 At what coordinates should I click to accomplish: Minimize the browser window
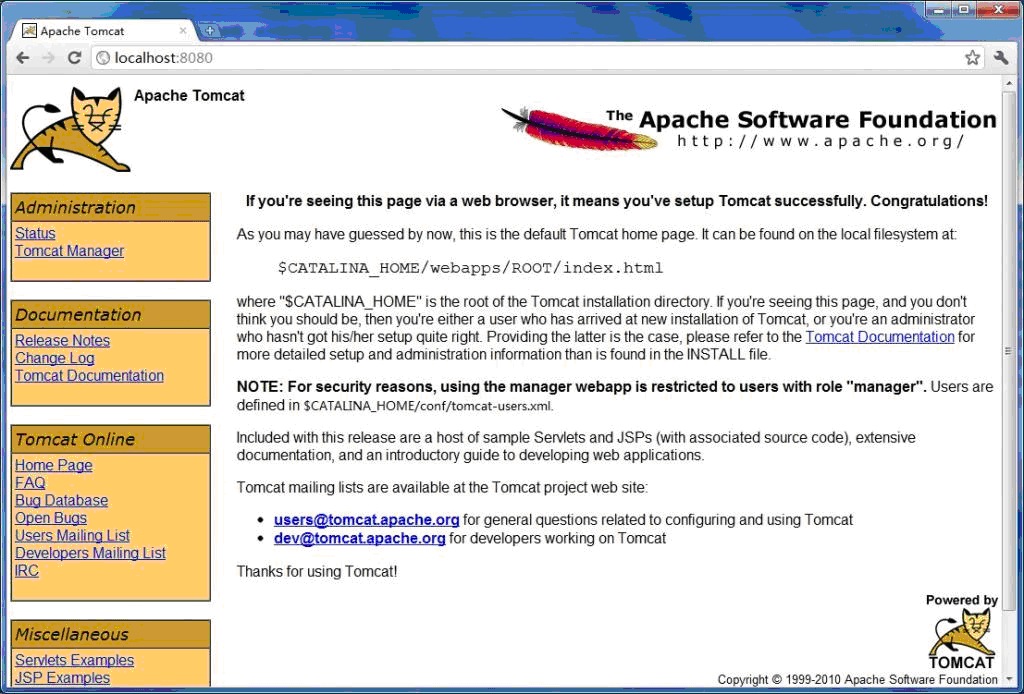[938, 10]
